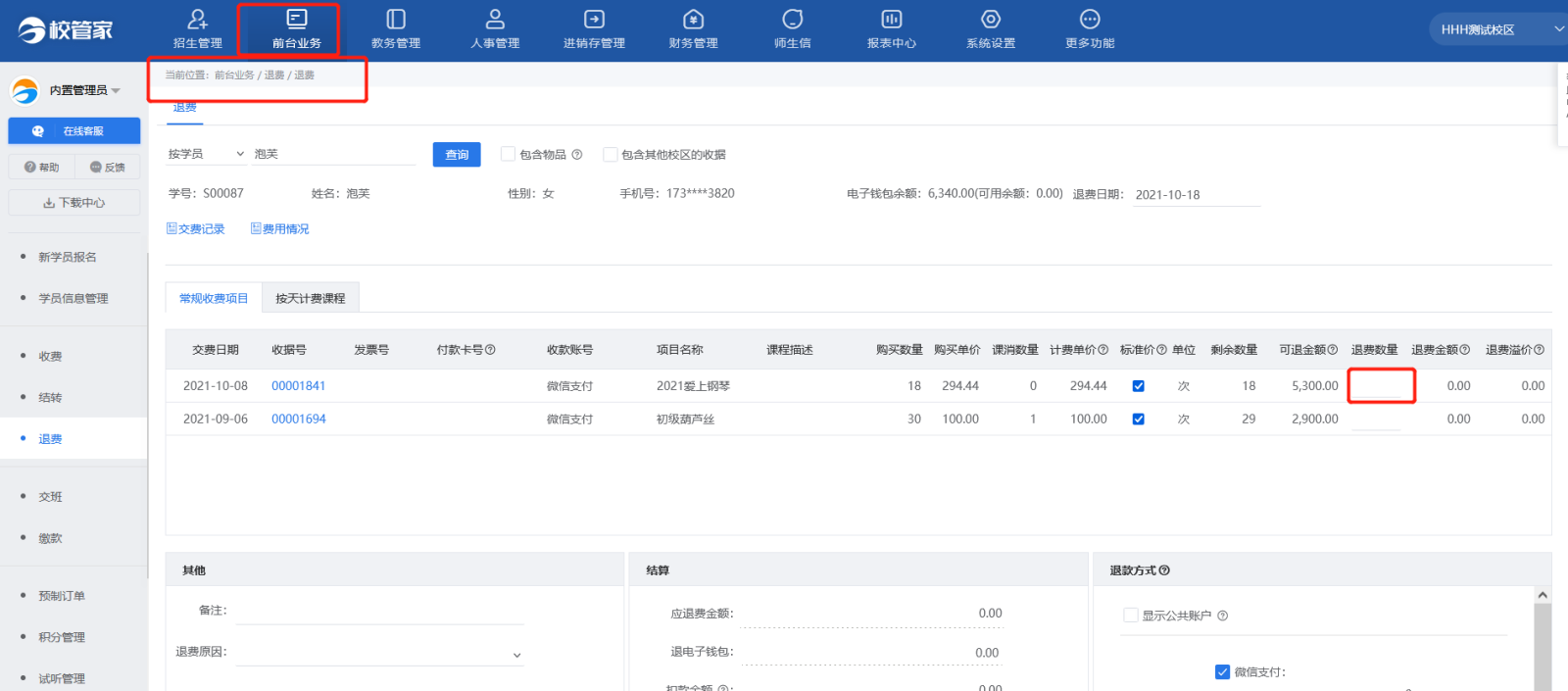Open 收费 sidebar item
The image size is (1568, 691).
point(50,356)
